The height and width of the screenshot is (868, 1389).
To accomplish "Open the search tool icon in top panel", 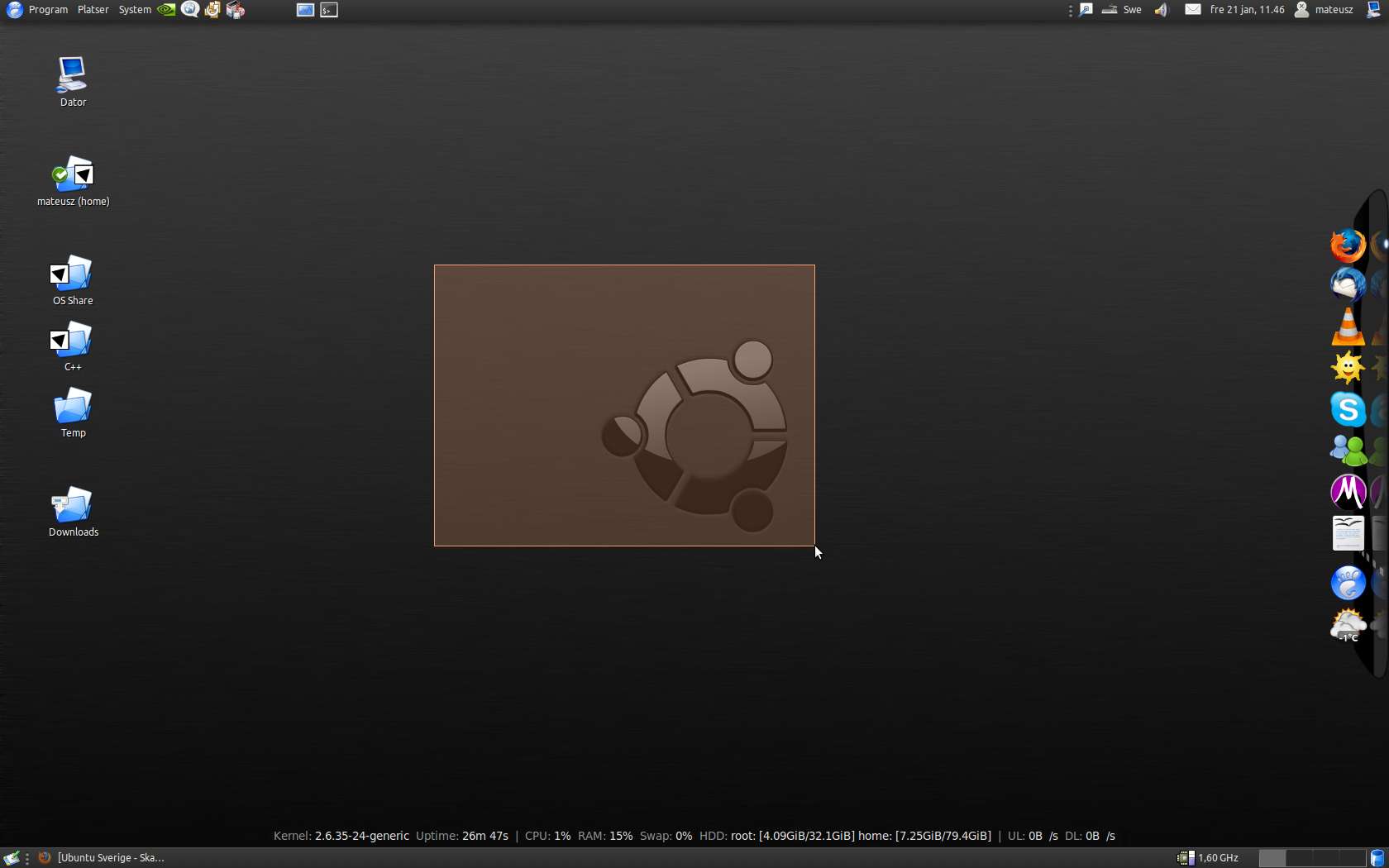I will [1086, 10].
